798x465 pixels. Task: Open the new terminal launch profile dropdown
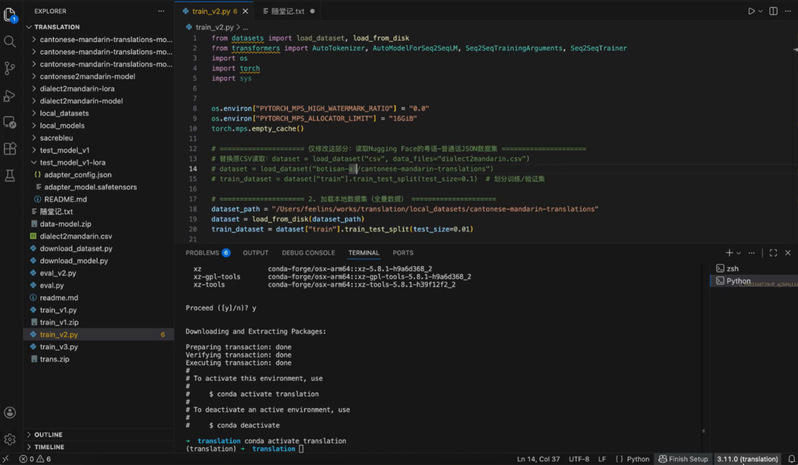pos(741,253)
